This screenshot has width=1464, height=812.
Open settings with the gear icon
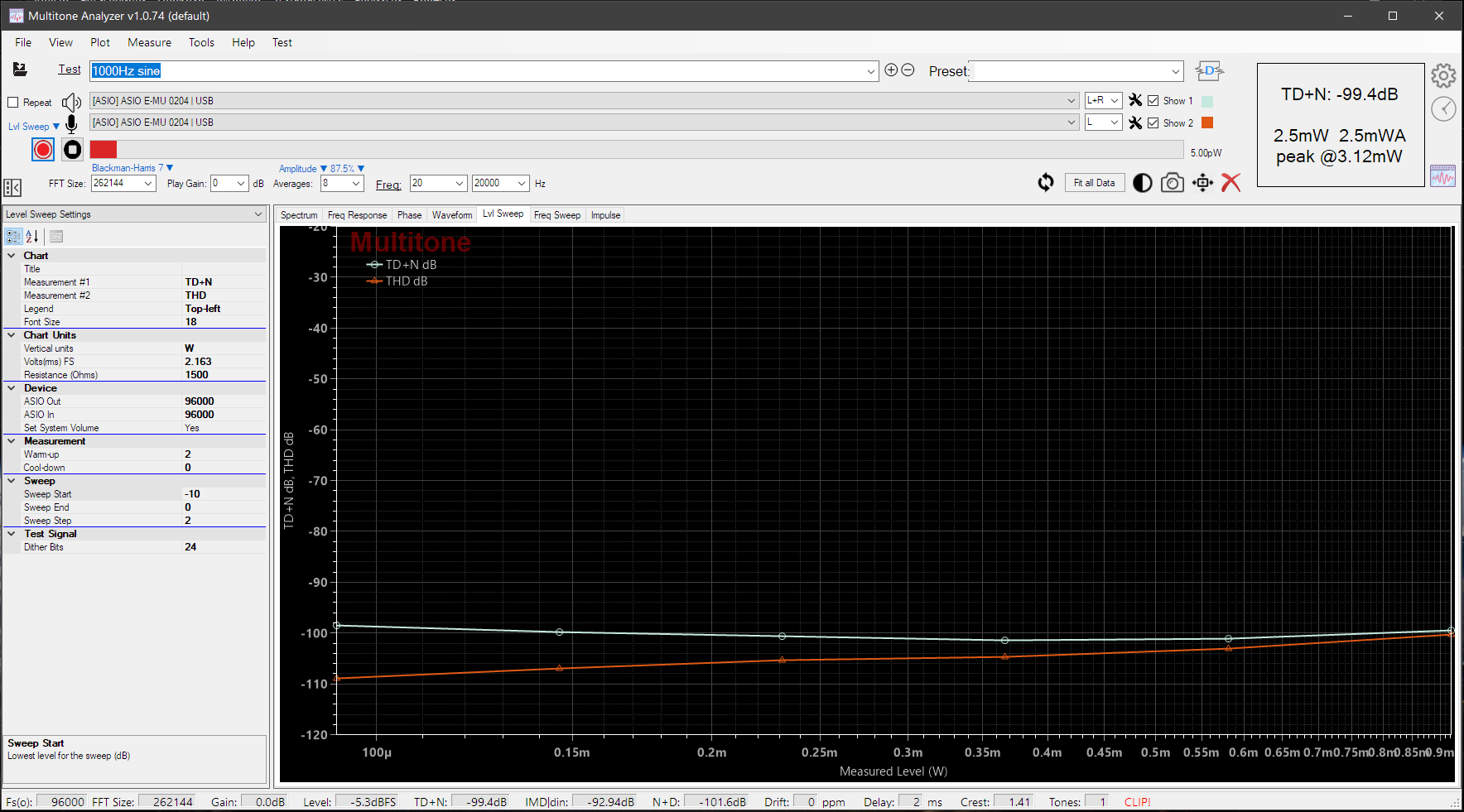tap(1443, 76)
